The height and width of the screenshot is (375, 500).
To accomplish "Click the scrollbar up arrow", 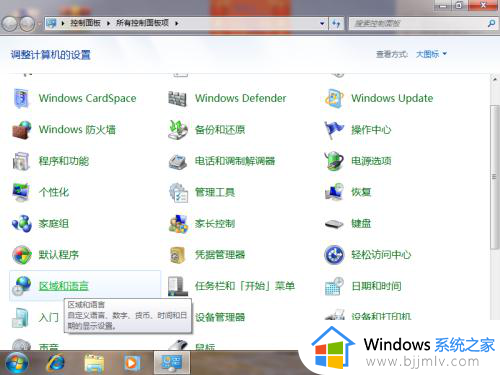I will click(x=494, y=79).
